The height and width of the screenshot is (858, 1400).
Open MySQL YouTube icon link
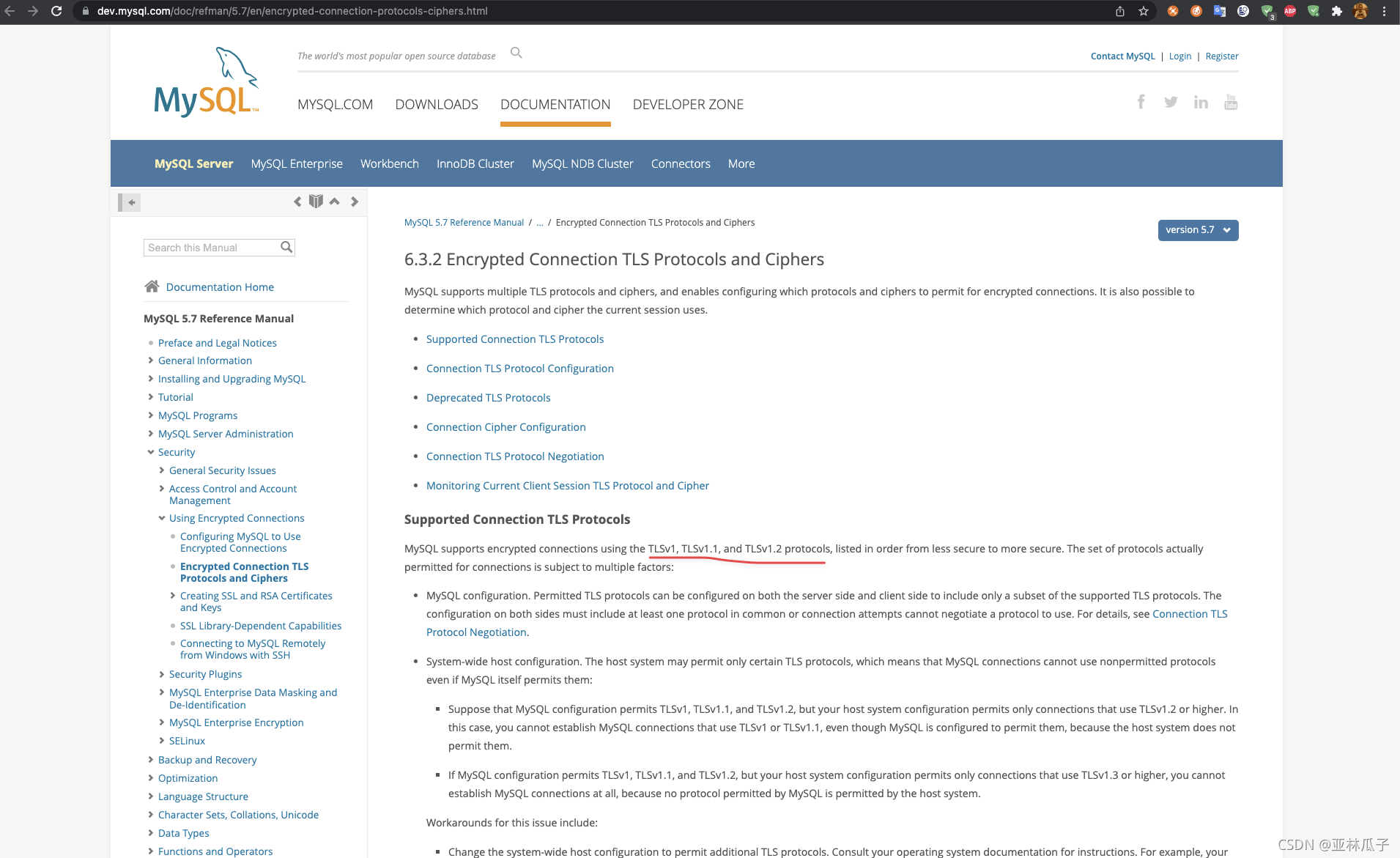pos(1231,102)
